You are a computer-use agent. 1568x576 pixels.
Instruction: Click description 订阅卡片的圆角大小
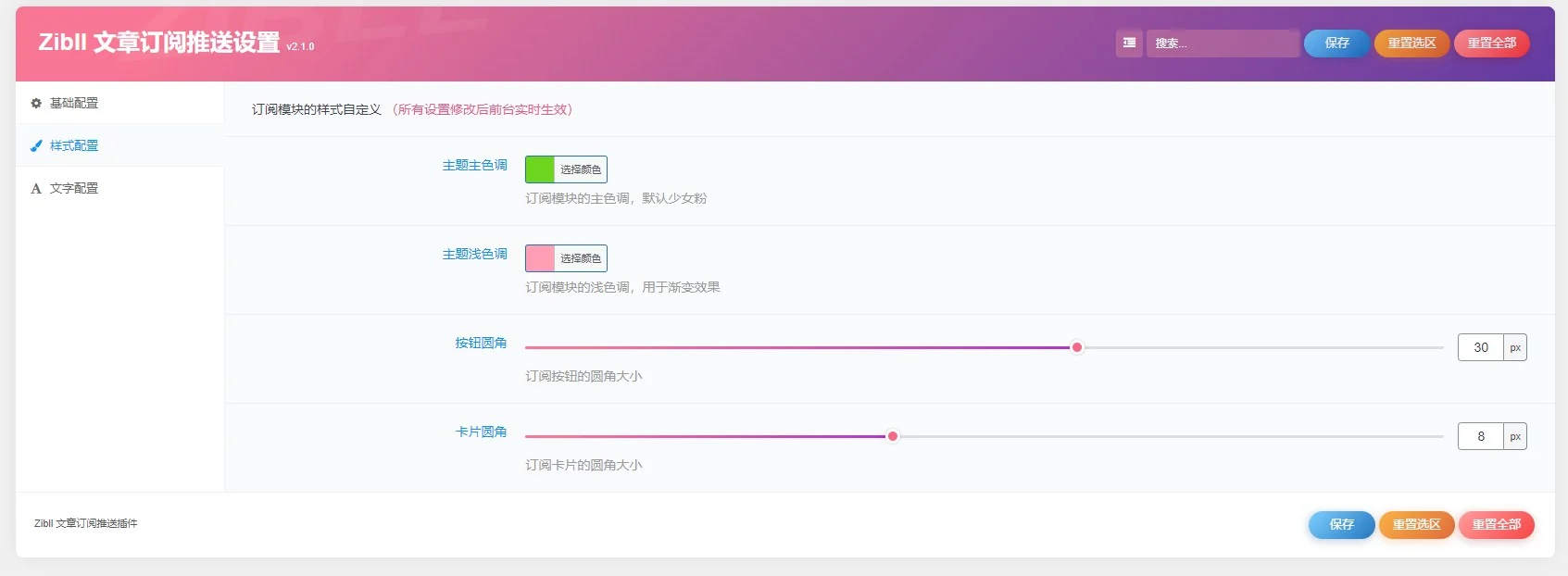point(583,465)
